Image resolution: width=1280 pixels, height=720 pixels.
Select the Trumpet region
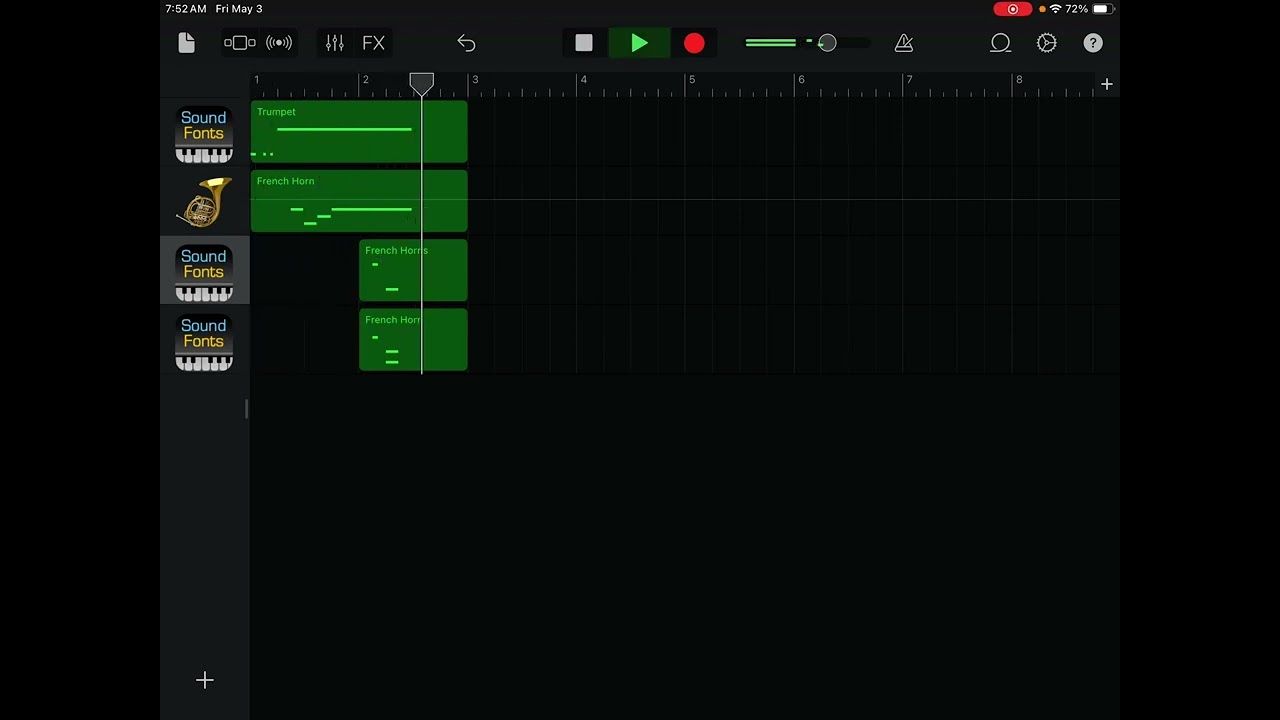359,131
